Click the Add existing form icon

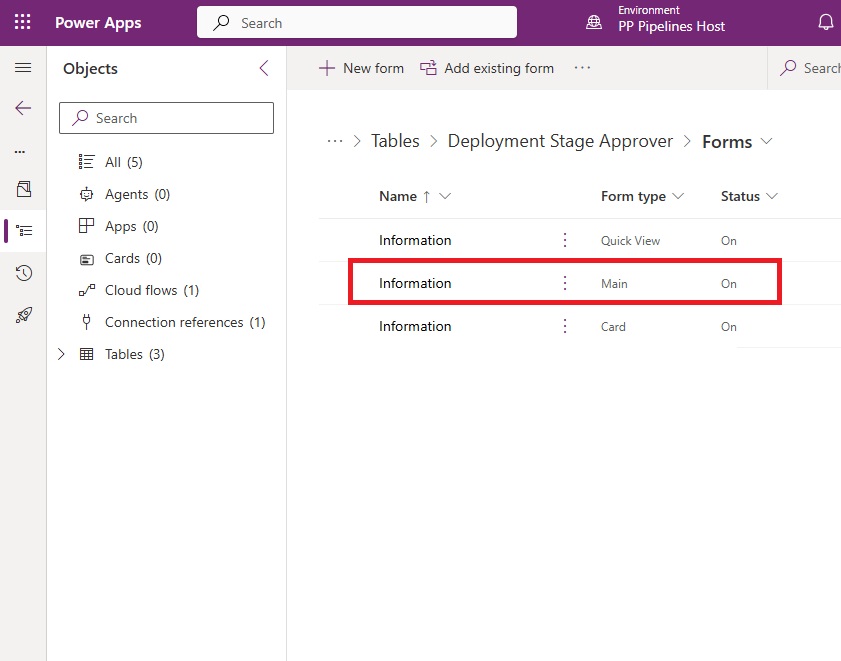[428, 68]
